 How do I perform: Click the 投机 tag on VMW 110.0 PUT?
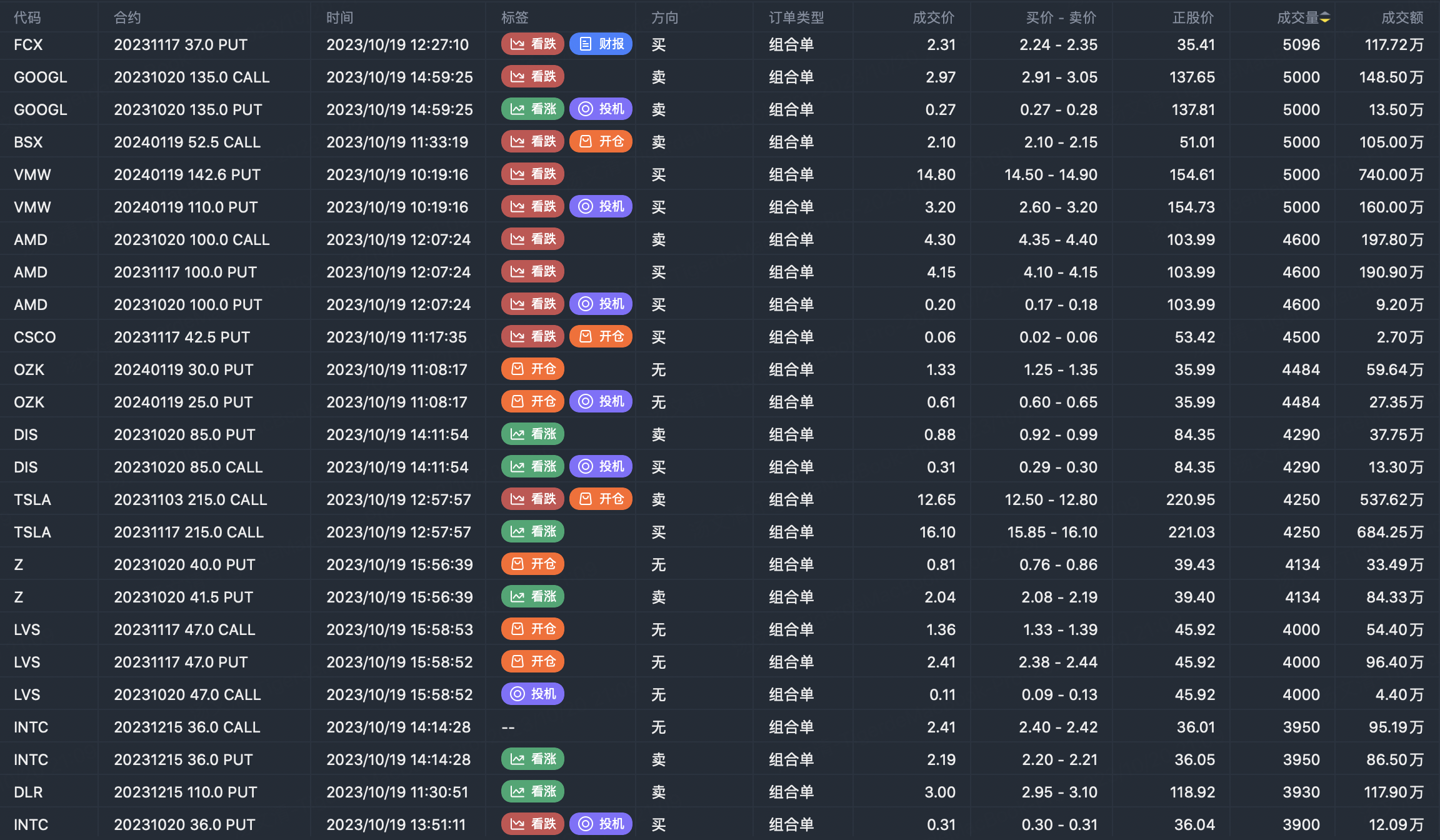pyautogui.click(x=601, y=207)
